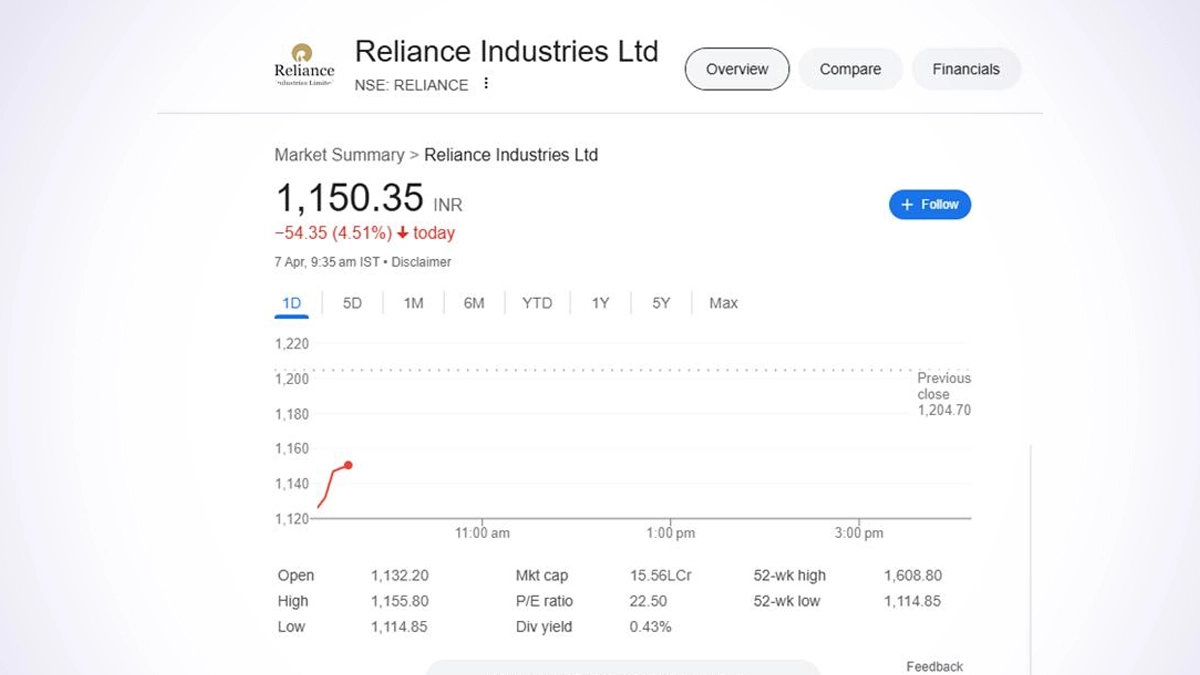The image size is (1200, 675).
Task: Click the red current price dot on chart
Action: 348,465
